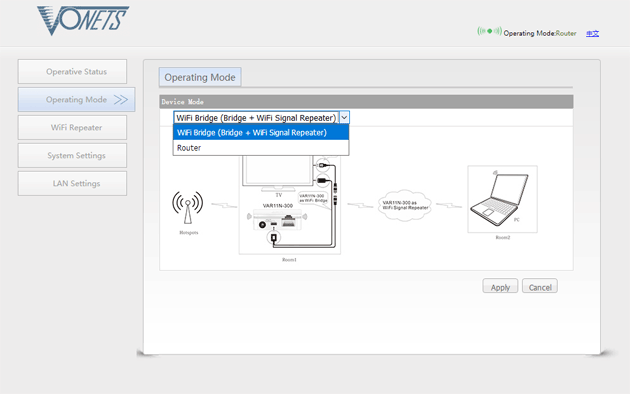This screenshot has width=630, height=394.
Task: Click the double chevron beside Operating Mode
Action: click(x=121, y=100)
